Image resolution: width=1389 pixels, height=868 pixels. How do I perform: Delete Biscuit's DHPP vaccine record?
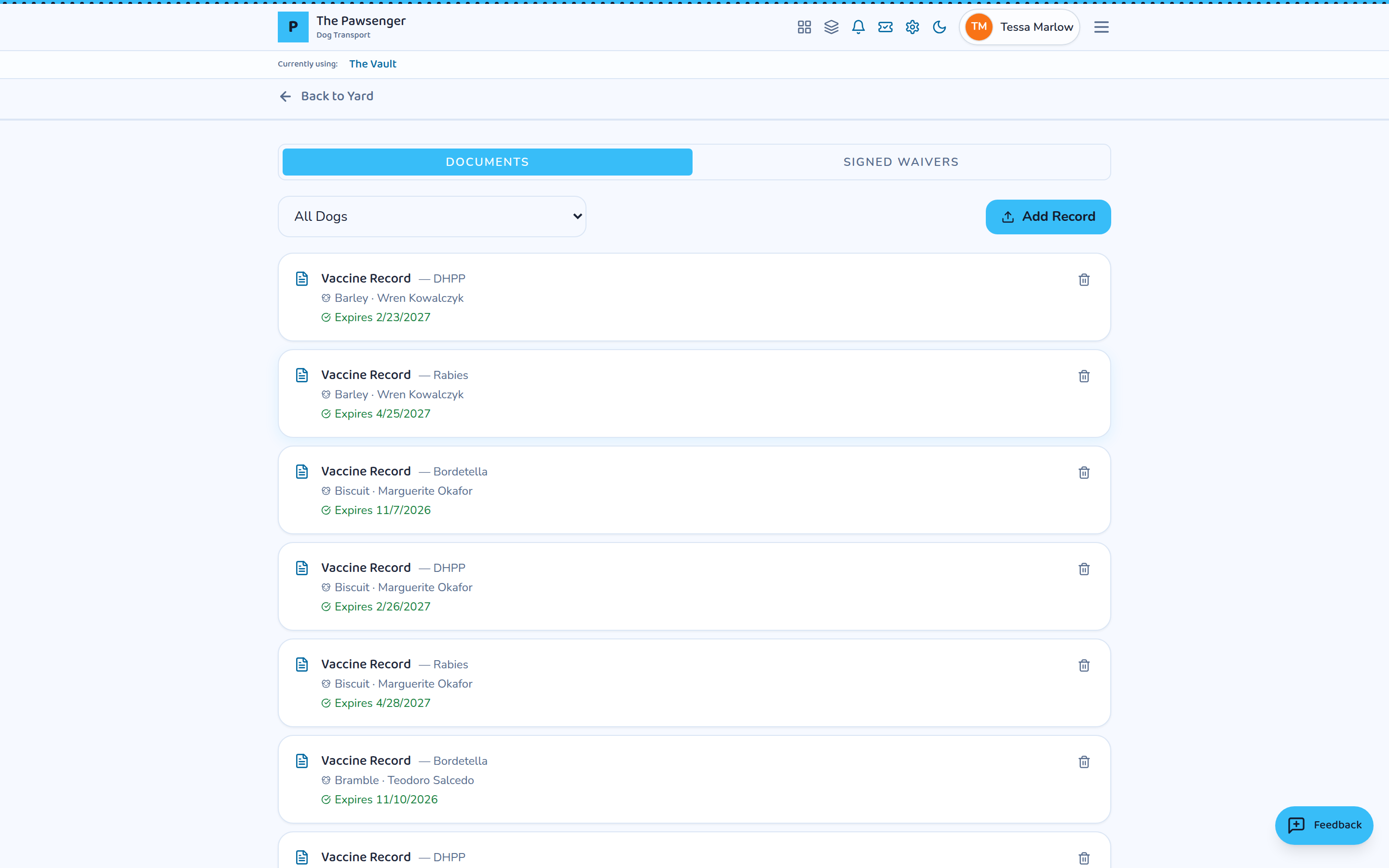coord(1084,569)
